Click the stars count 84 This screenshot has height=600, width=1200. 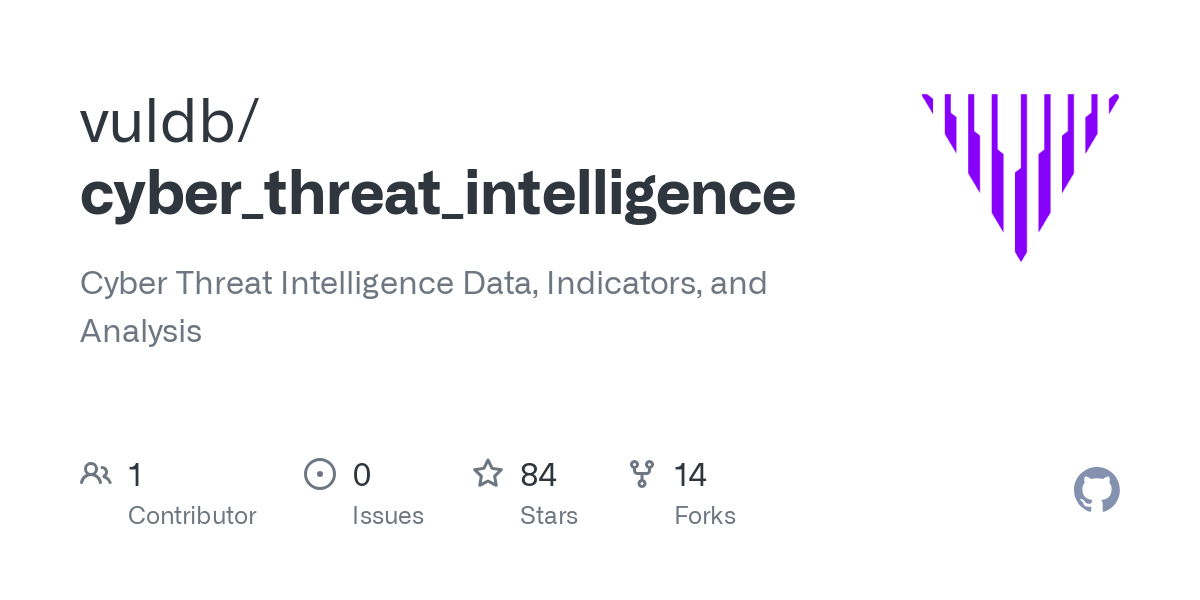[539, 474]
